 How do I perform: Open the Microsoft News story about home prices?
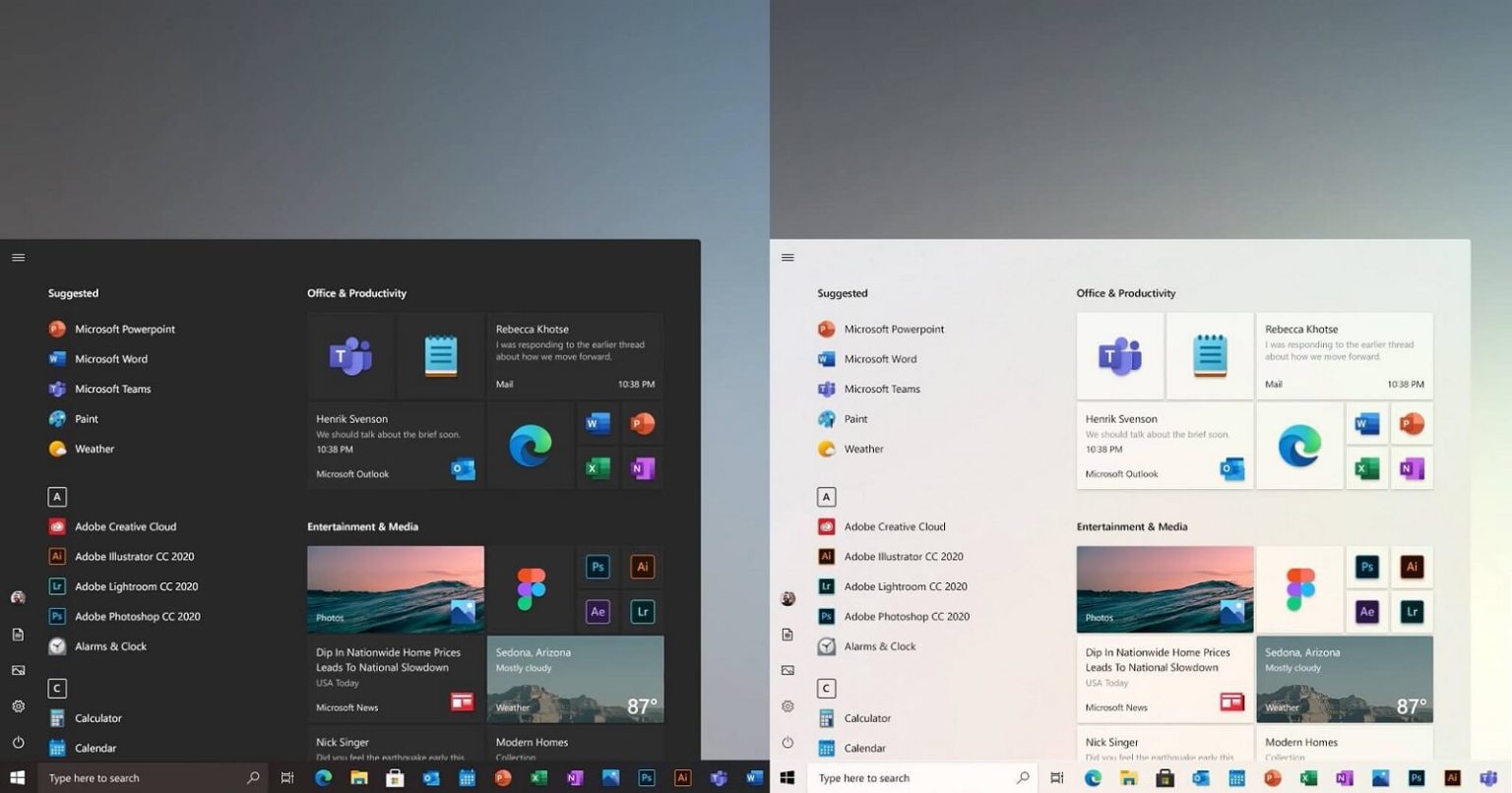point(395,679)
